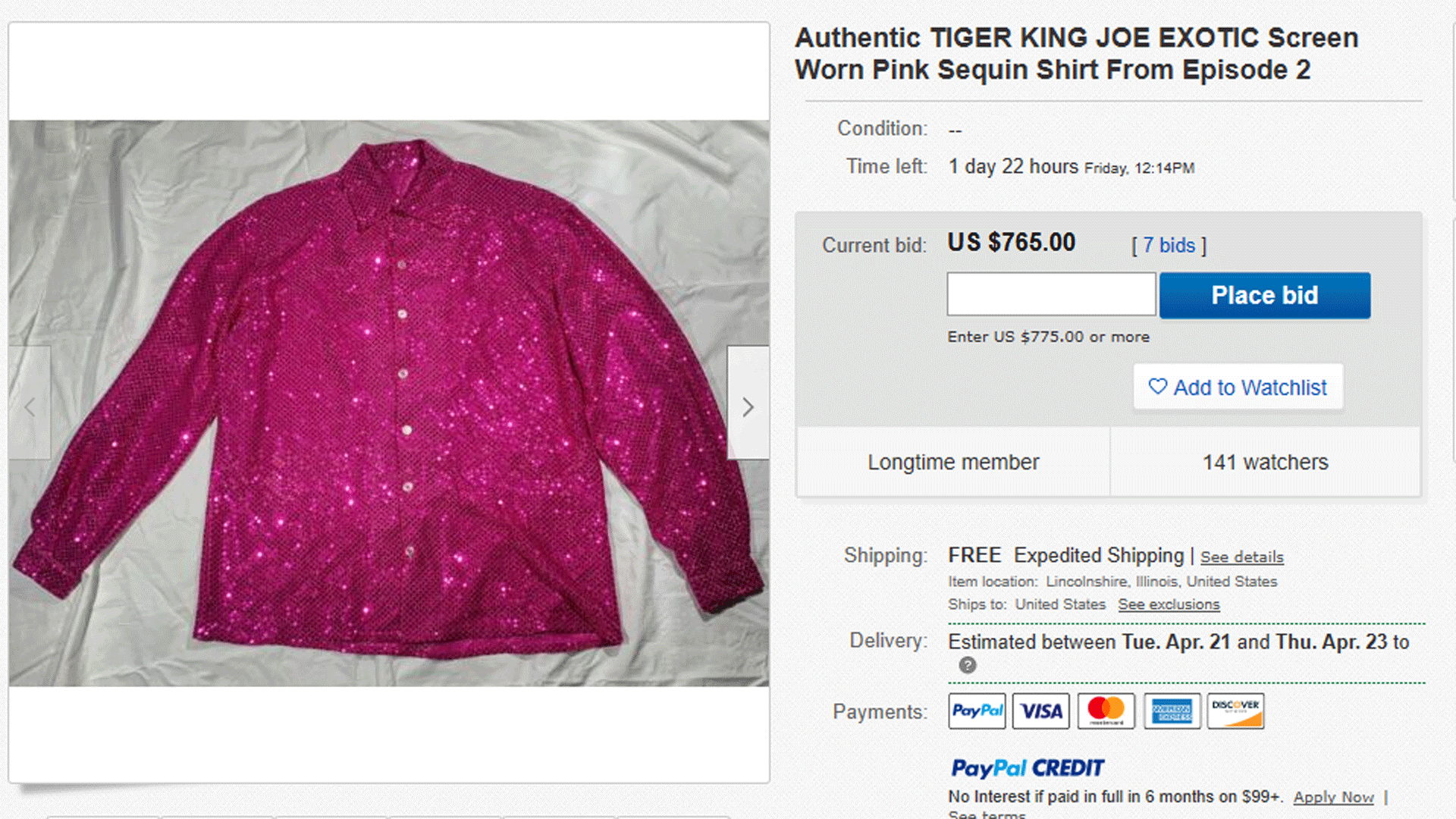This screenshot has height=819, width=1456.
Task: Show previous product image with left arrow
Action: point(30,407)
